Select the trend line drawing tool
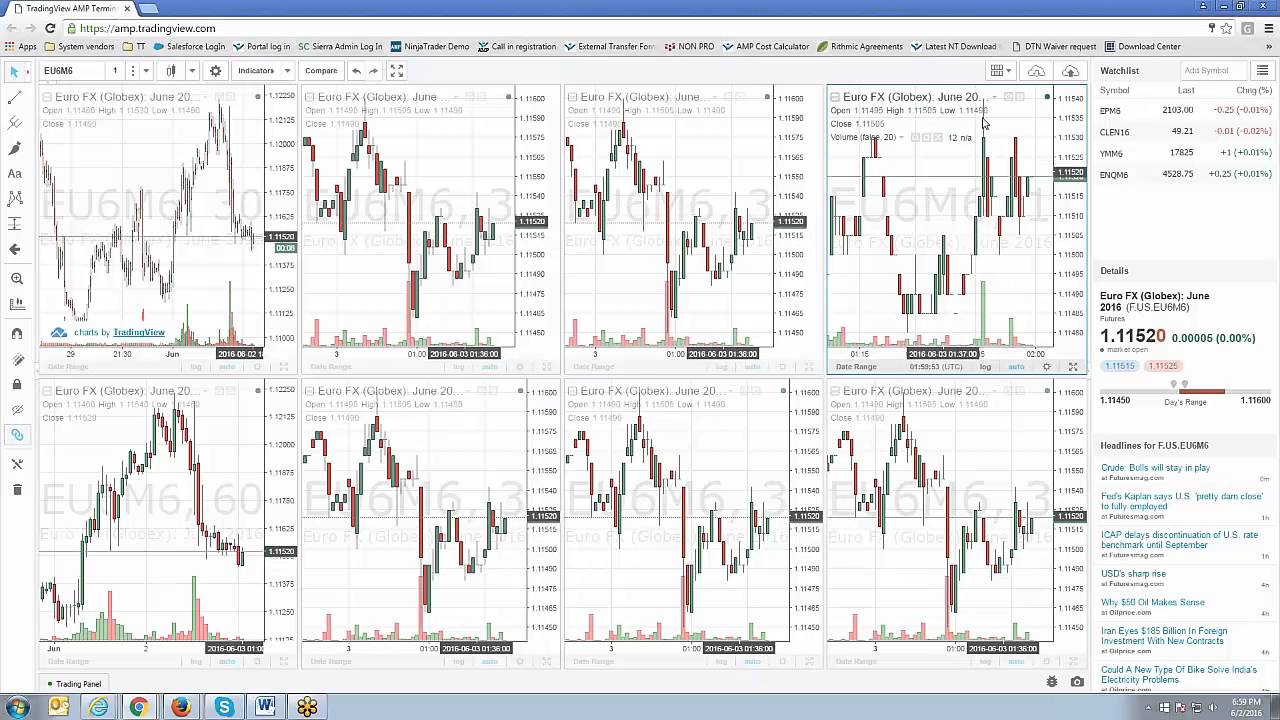The width and height of the screenshot is (1280, 720). 15,98
